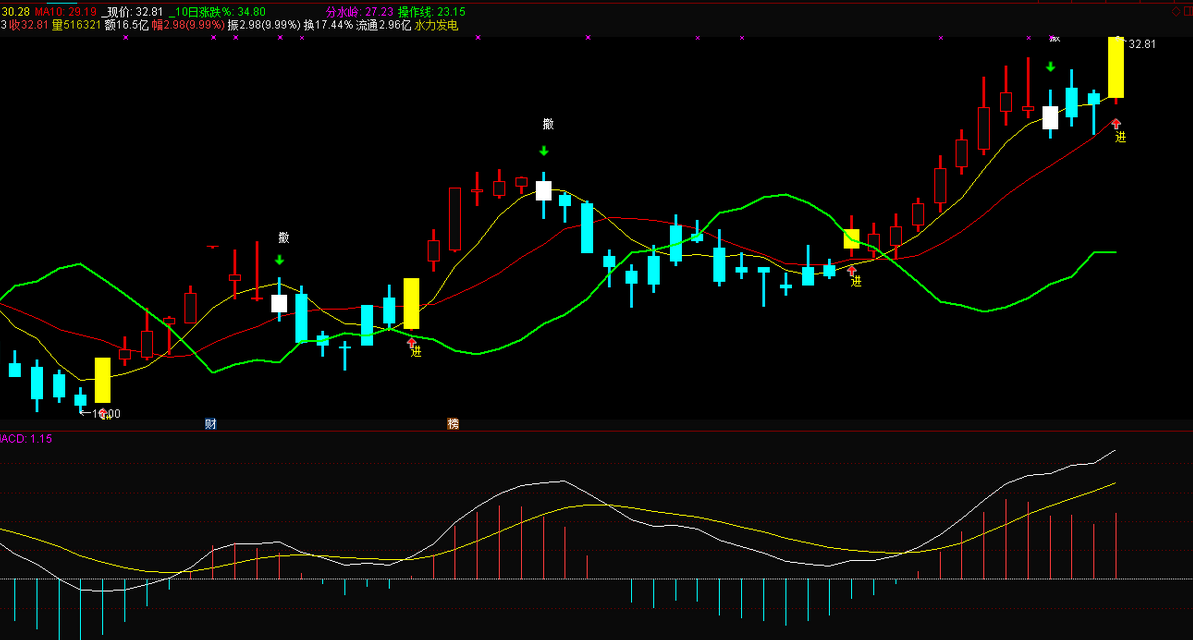Select the white candle under the middle 撤 label
The width and height of the screenshot is (1193, 640).
(x=543, y=190)
